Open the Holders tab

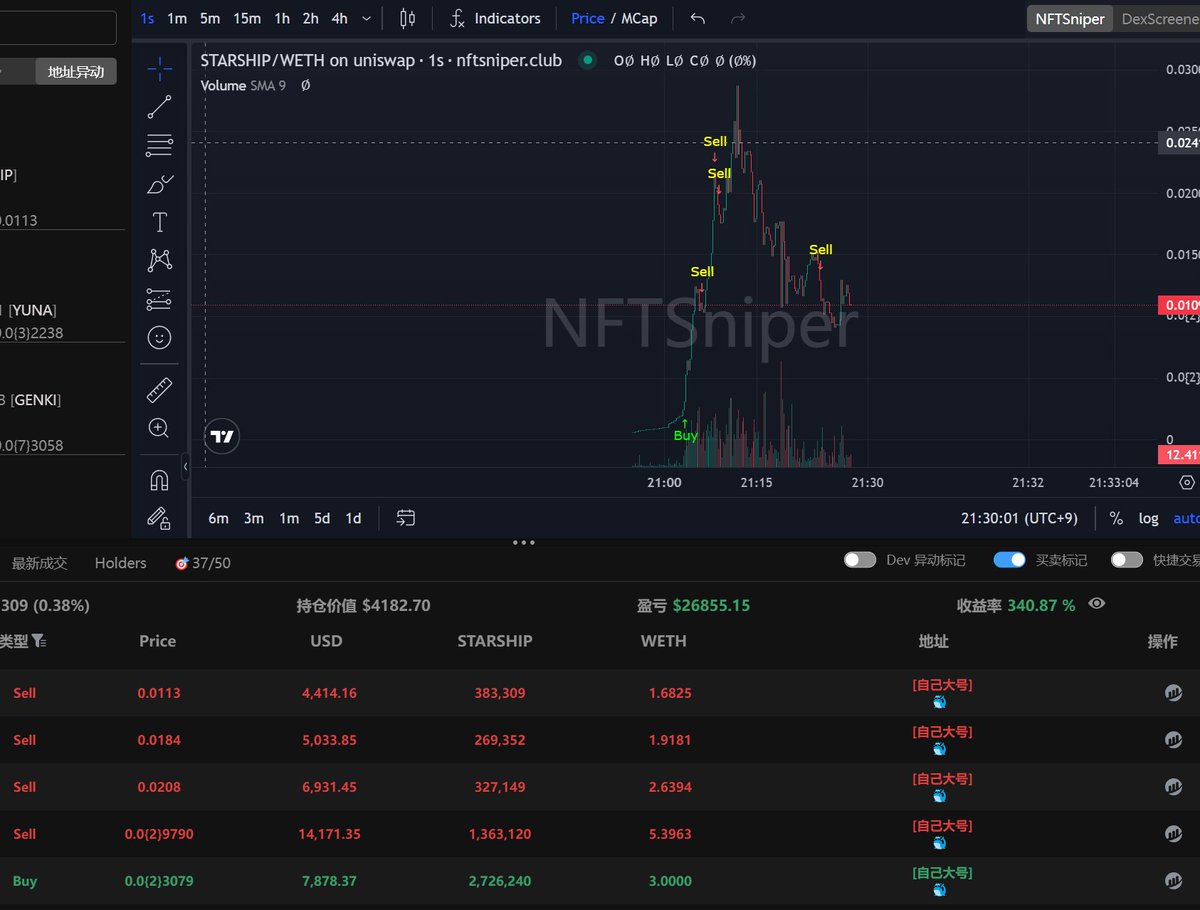(x=120, y=563)
